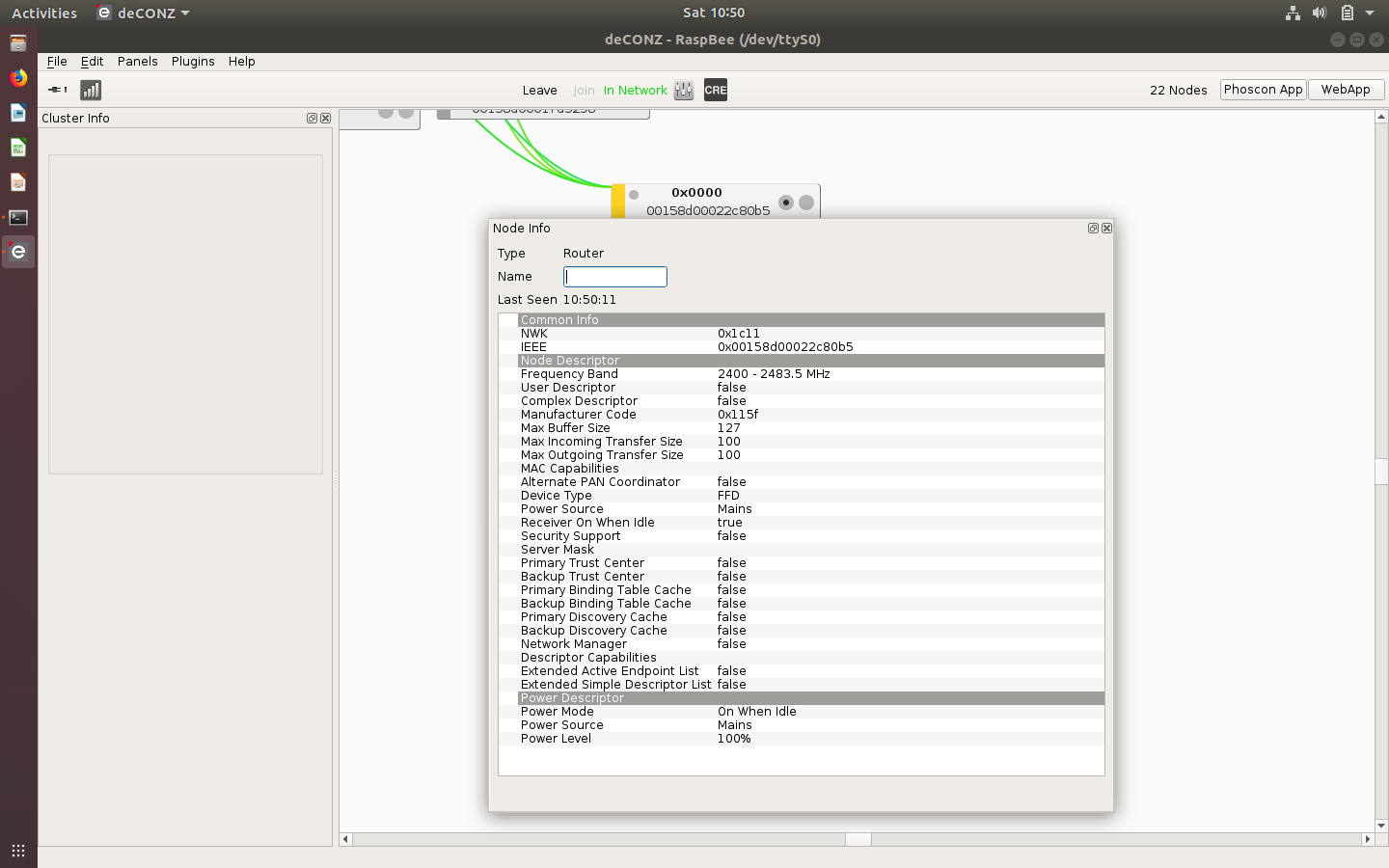Viewport: 1389px width, 868px height.
Task: Open LibreOffice Writer from the dock
Action: (18, 113)
